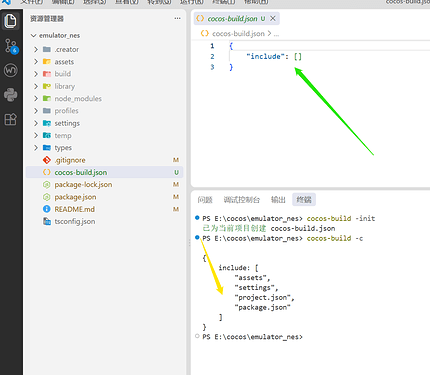Click the node_modules folder icon
Screen dimensions: 430x375
tap(47, 99)
